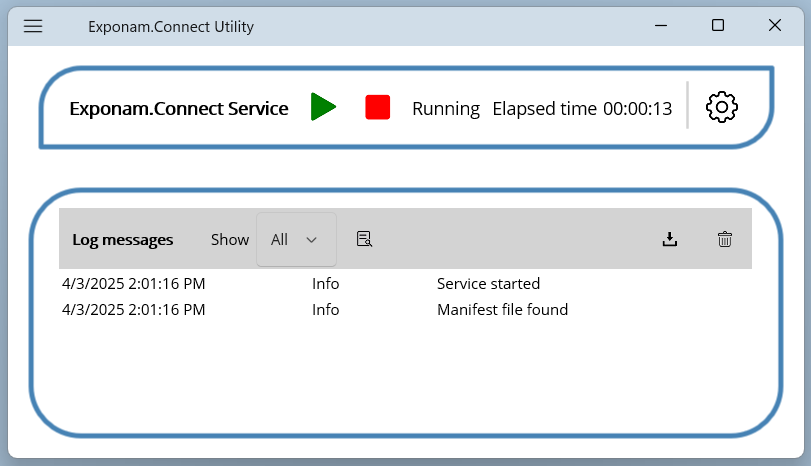The width and height of the screenshot is (811, 466).
Task: Click Info level in 'Service started' row
Action: (325, 283)
